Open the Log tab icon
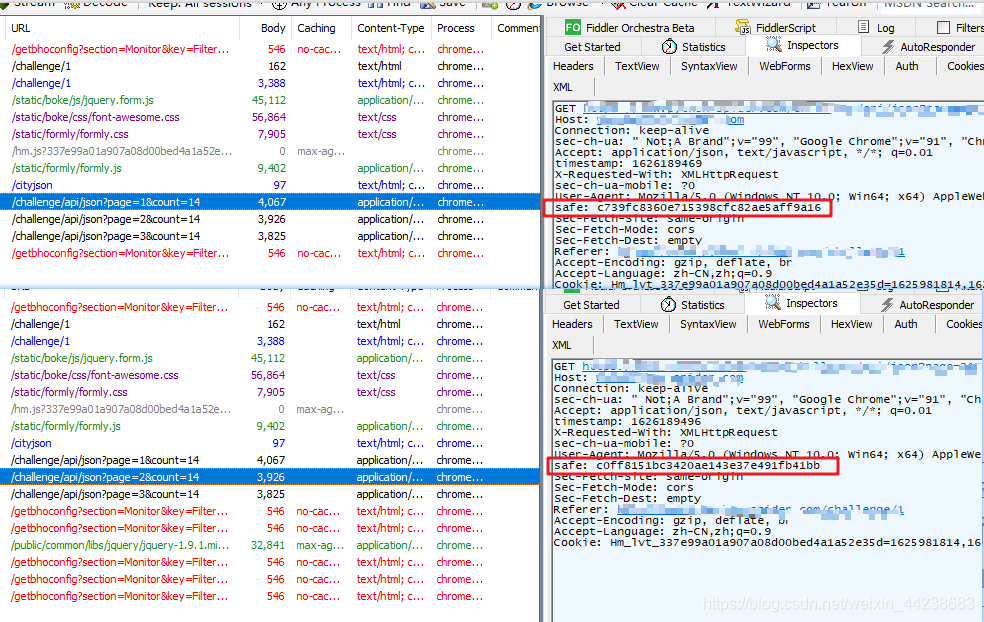984x622 pixels. pyautogui.click(x=864, y=27)
